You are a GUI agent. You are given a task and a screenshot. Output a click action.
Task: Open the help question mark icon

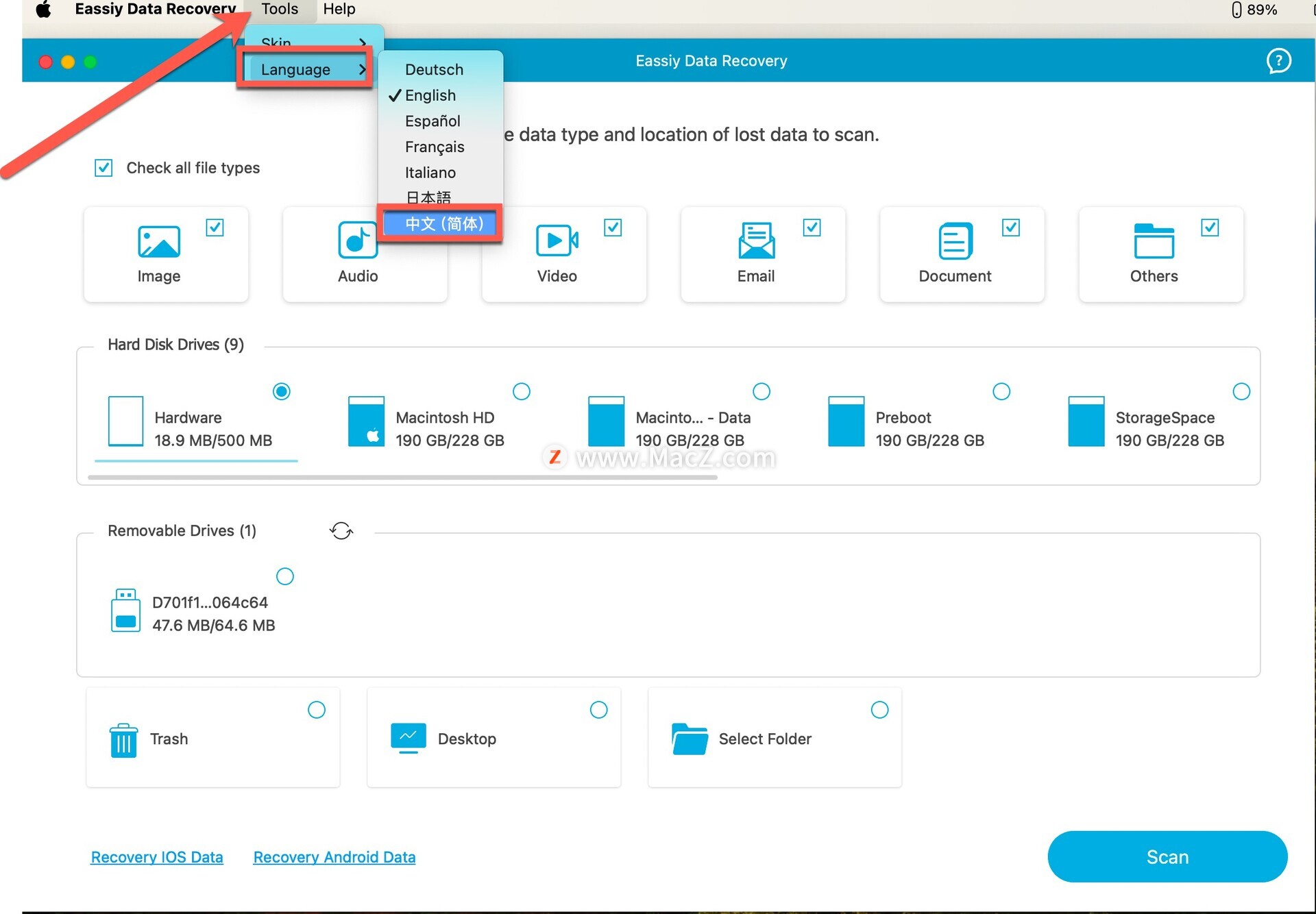pyautogui.click(x=1278, y=60)
